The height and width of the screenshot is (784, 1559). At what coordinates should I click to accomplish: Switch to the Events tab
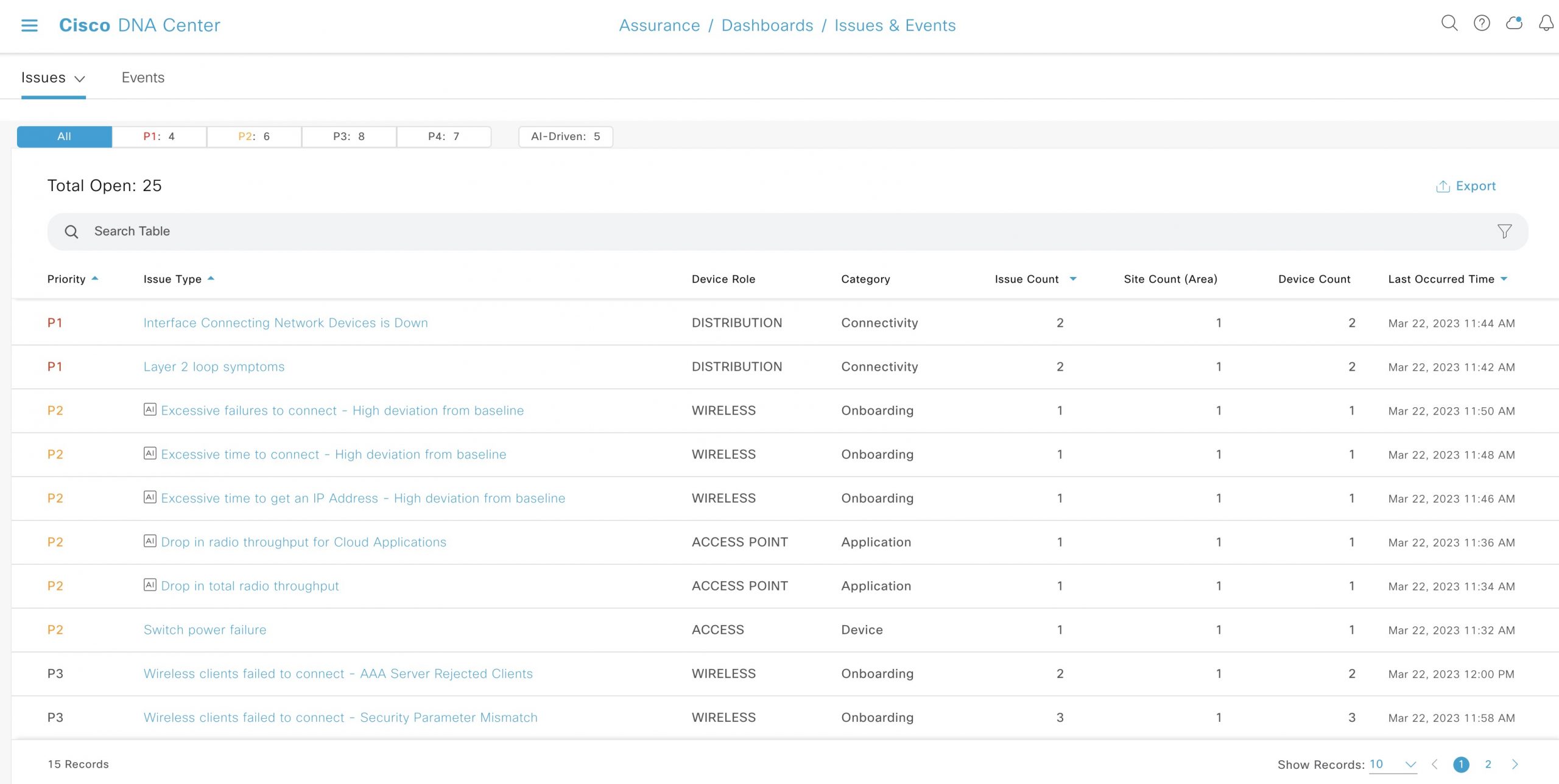(143, 77)
